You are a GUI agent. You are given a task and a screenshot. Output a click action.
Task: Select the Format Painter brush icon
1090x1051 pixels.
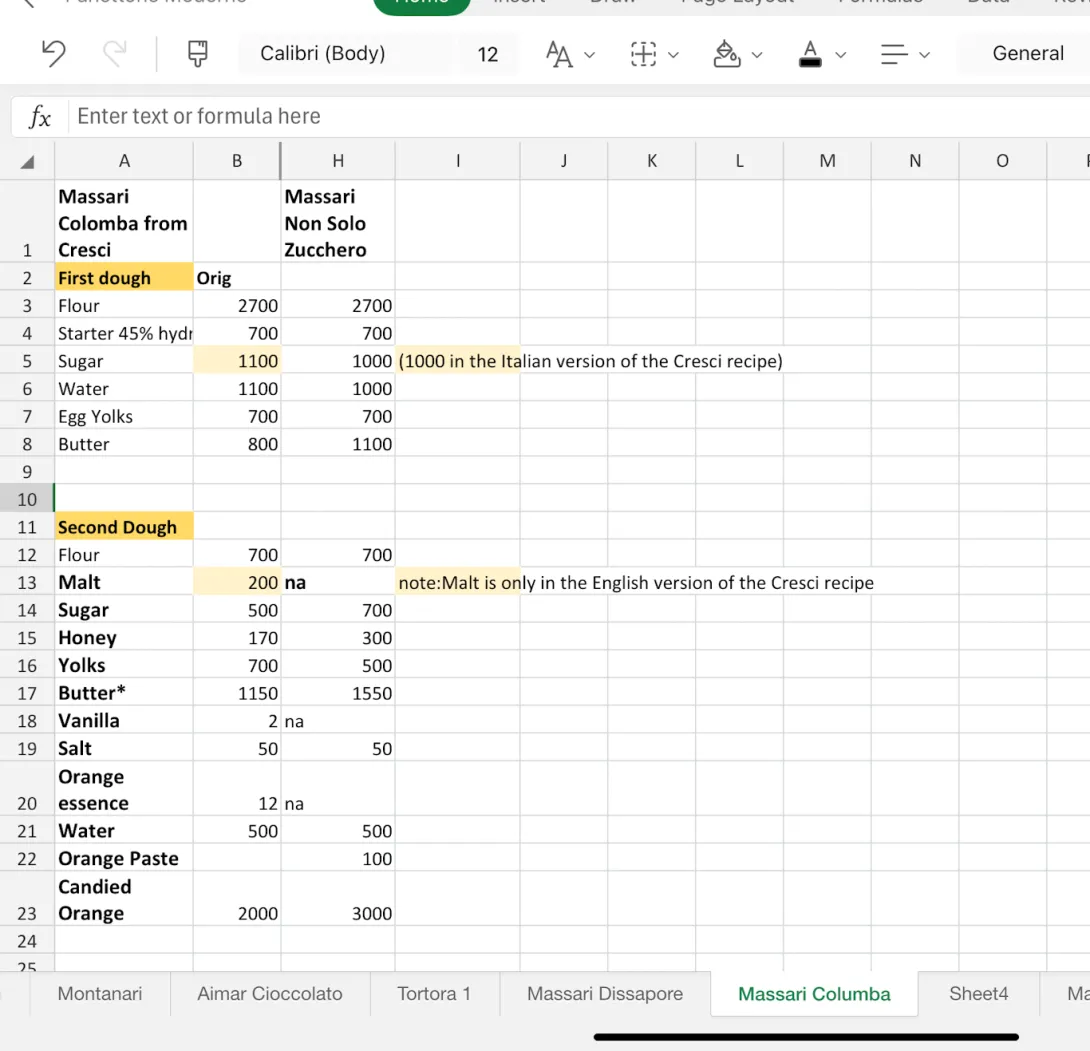point(198,54)
